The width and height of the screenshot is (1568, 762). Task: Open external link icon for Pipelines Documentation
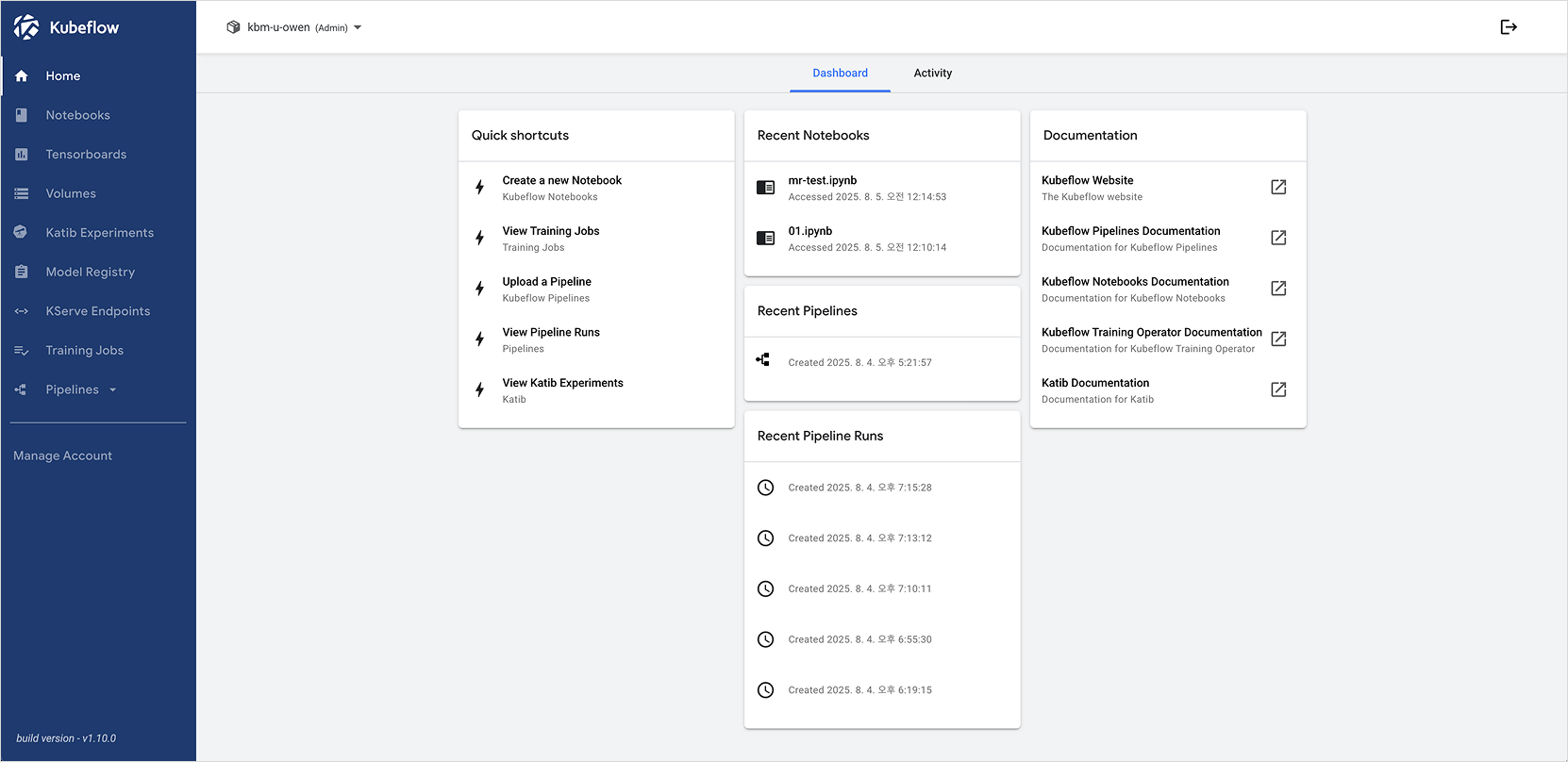(x=1278, y=238)
